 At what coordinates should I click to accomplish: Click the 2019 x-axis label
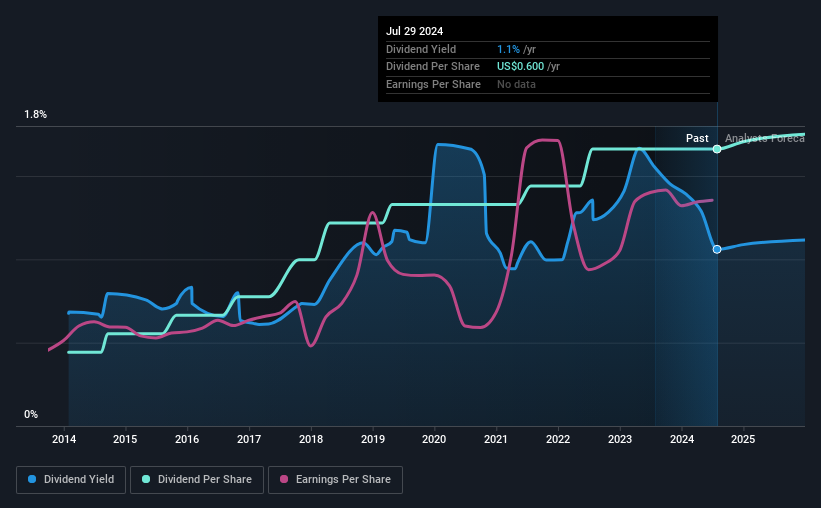coord(373,439)
